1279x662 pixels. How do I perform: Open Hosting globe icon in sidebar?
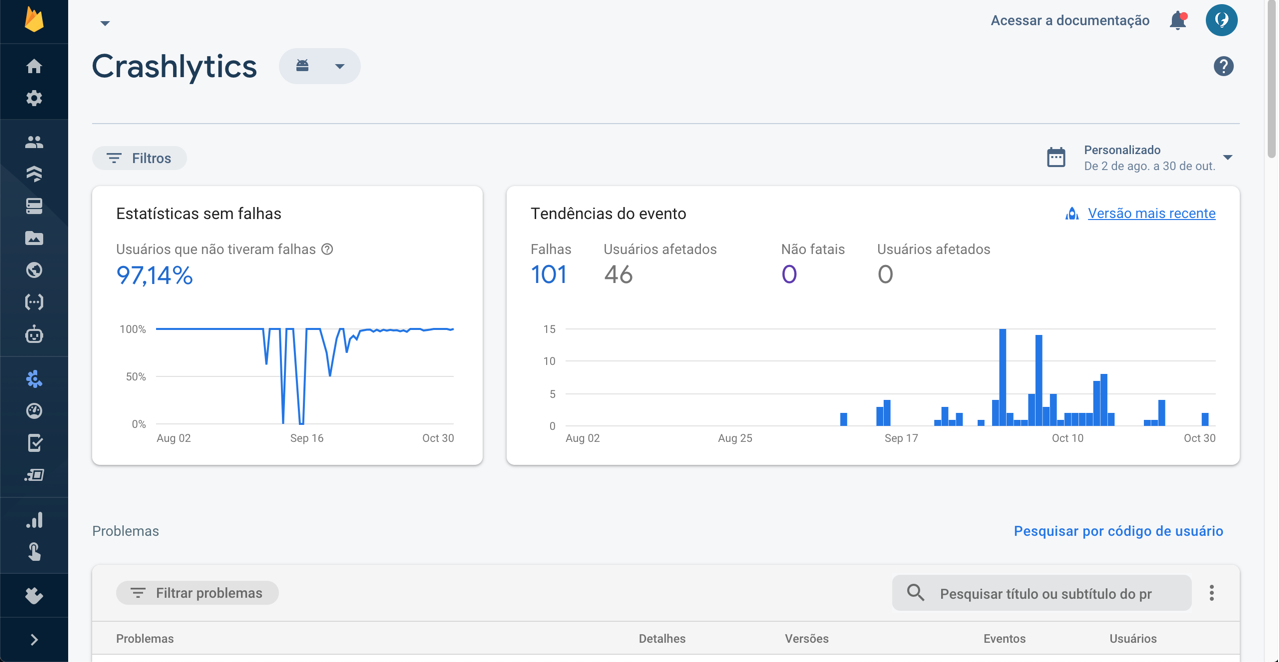[34, 270]
